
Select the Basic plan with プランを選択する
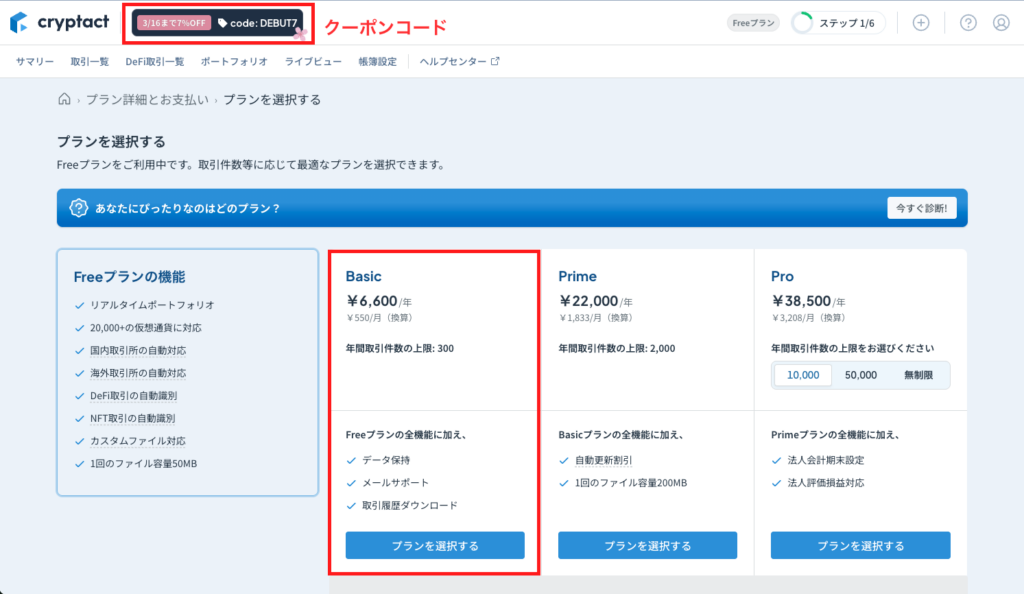434,545
